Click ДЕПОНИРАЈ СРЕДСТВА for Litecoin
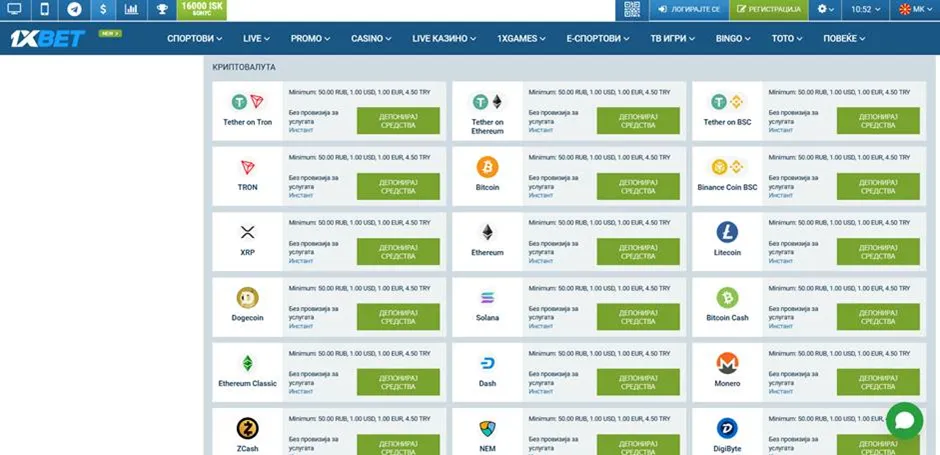 [x=878, y=252]
